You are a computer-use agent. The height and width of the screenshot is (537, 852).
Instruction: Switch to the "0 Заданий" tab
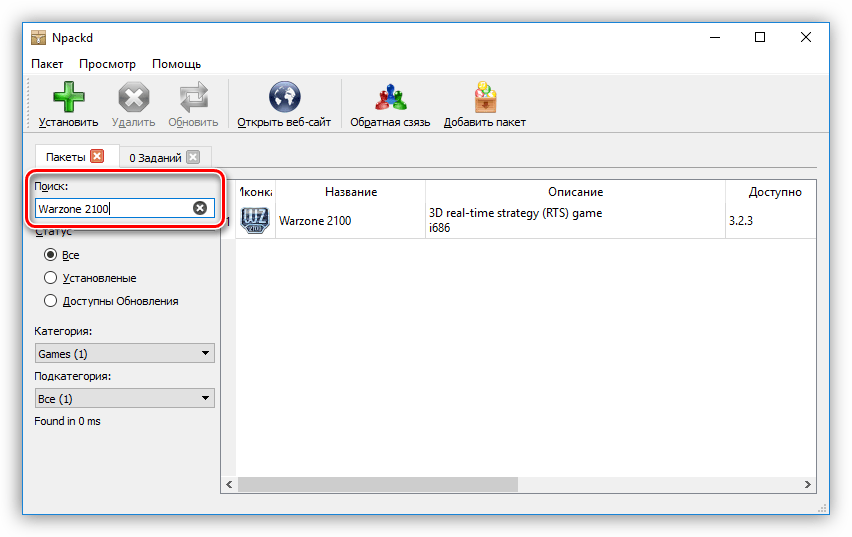(x=155, y=157)
